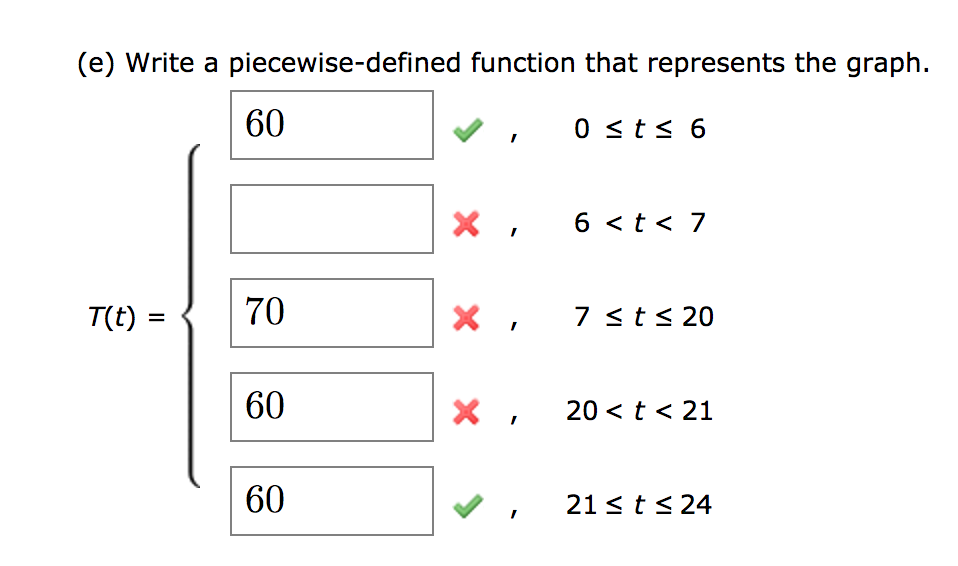
Task: Click the interval text 21 ≤ t ≤ 24
Action: (x=639, y=506)
